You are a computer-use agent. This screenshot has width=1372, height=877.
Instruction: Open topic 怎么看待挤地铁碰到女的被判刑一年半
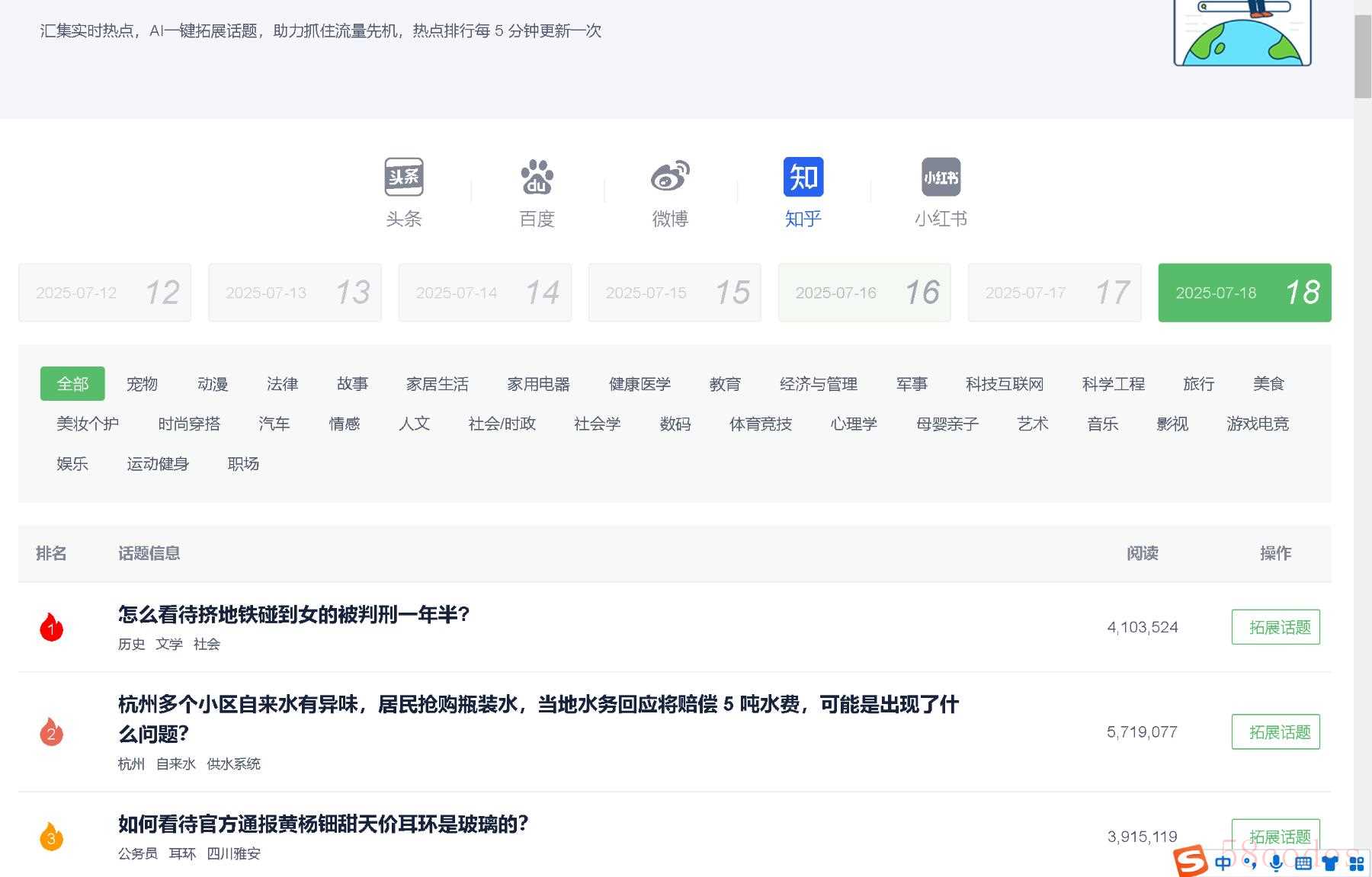click(294, 614)
